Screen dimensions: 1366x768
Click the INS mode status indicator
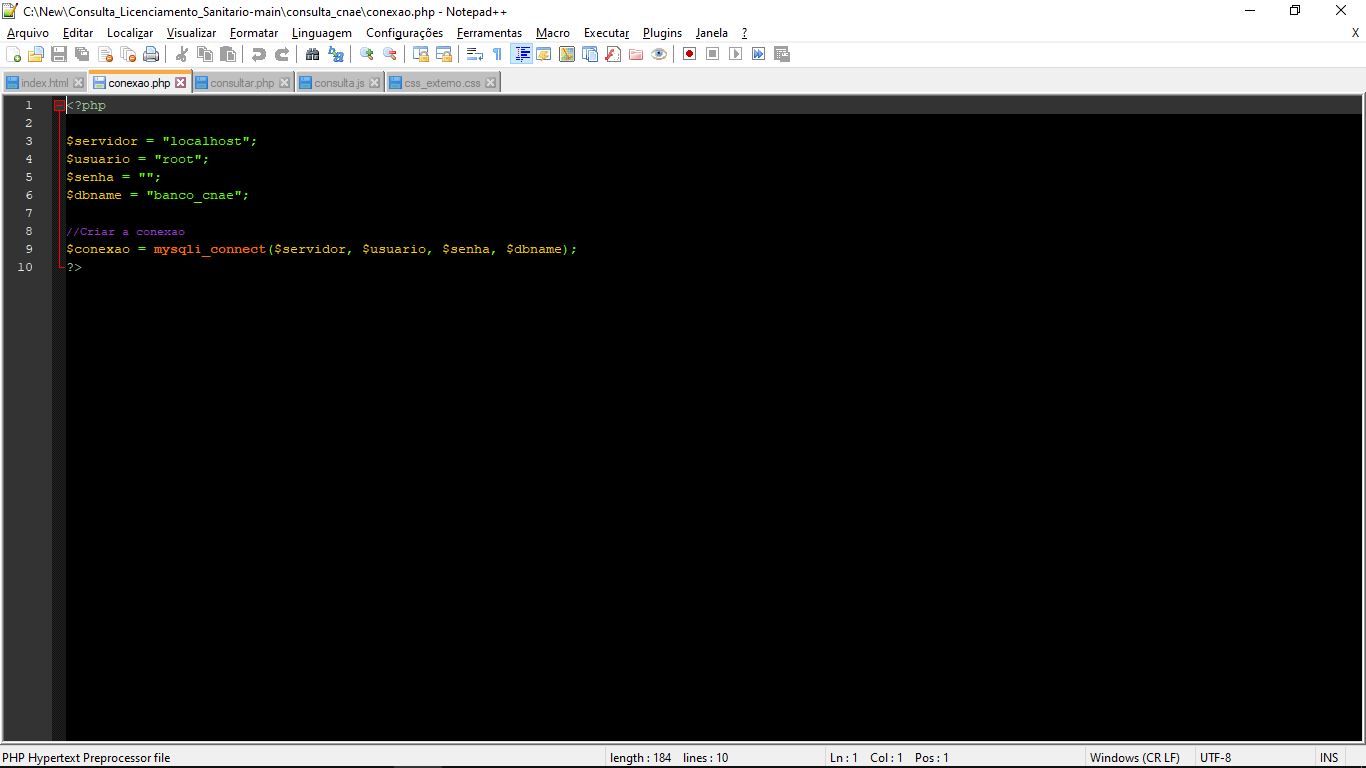[x=1329, y=758]
